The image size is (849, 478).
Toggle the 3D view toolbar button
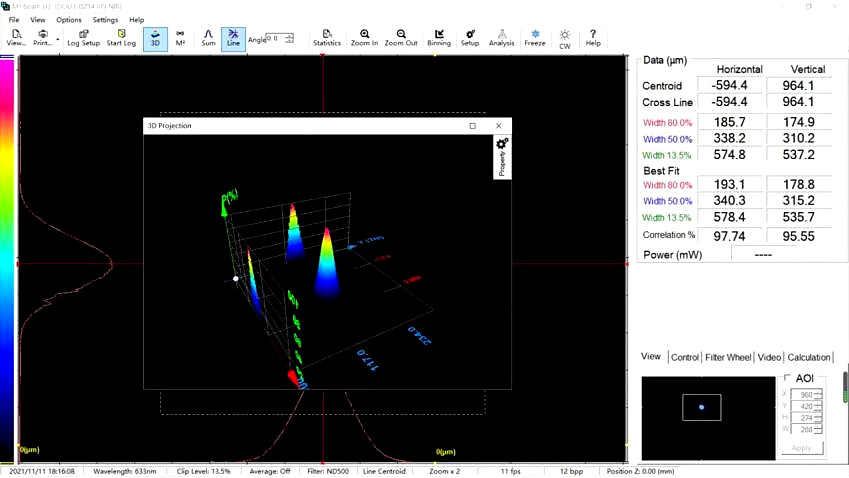click(155, 38)
